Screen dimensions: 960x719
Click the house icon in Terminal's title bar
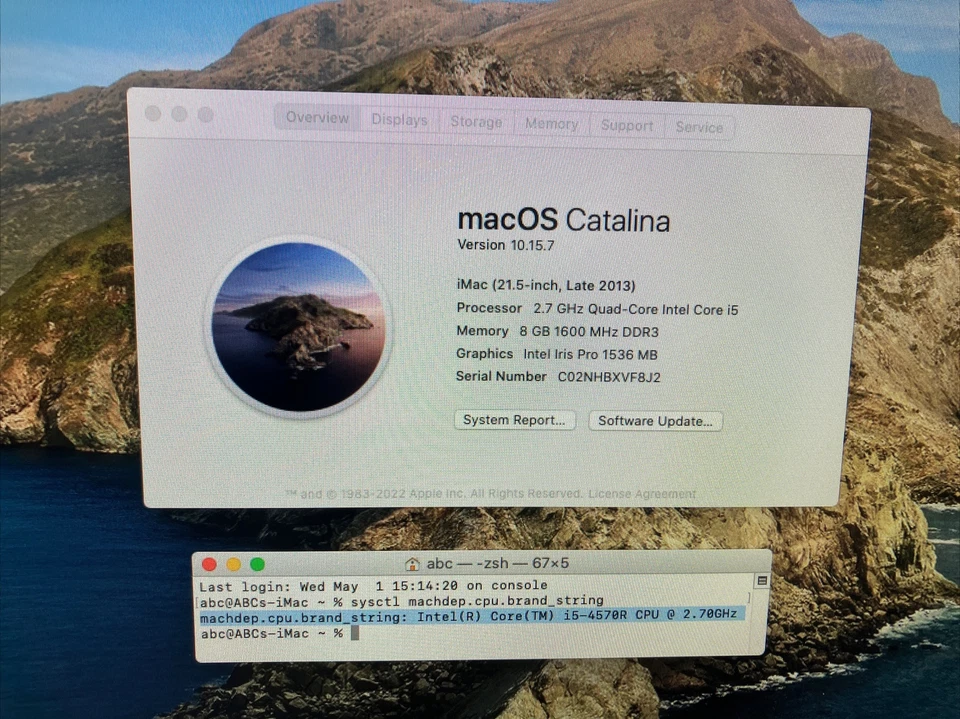tap(412, 563)
